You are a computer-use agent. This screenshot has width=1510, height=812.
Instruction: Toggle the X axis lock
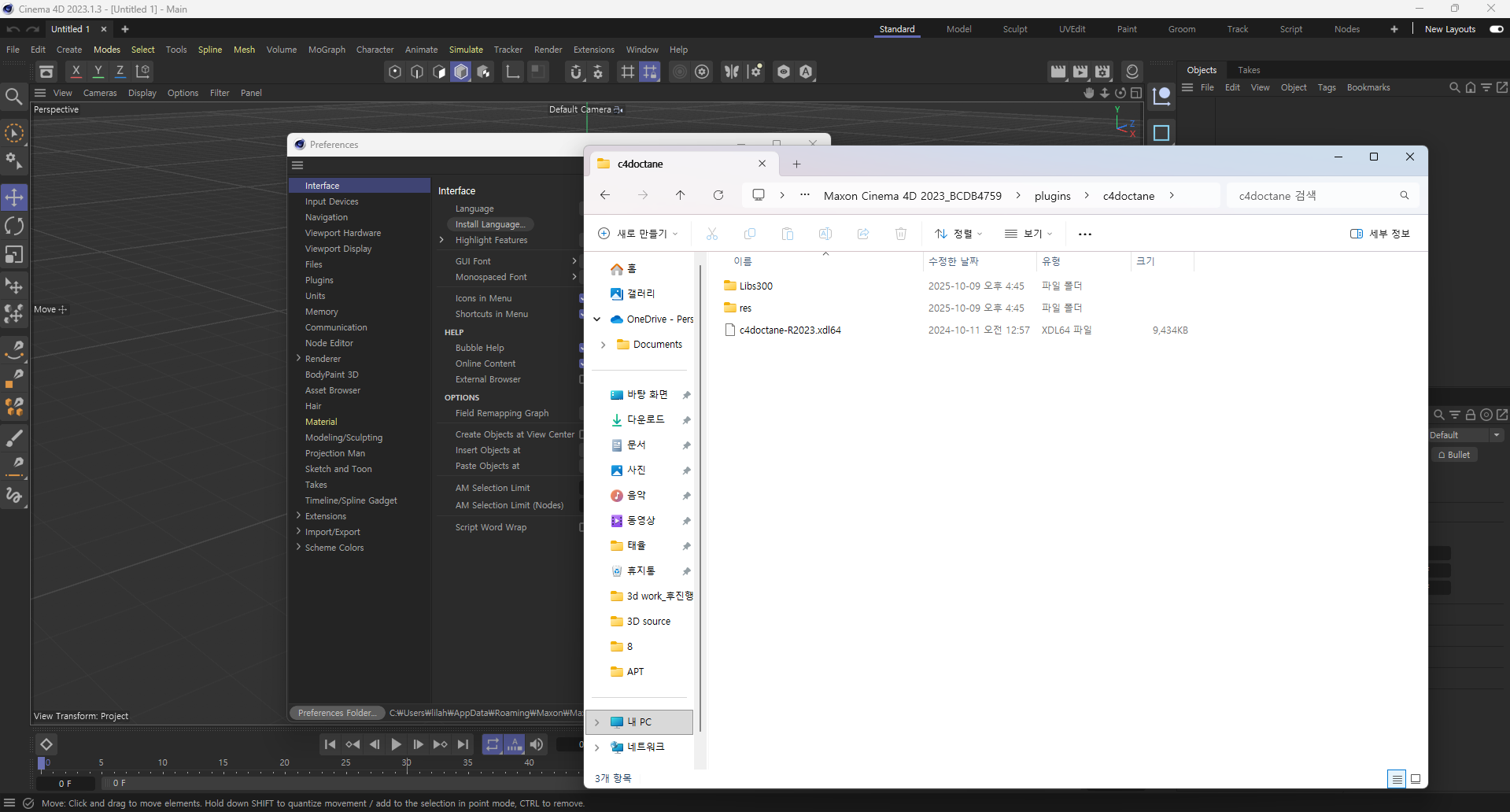coord(76,72)
